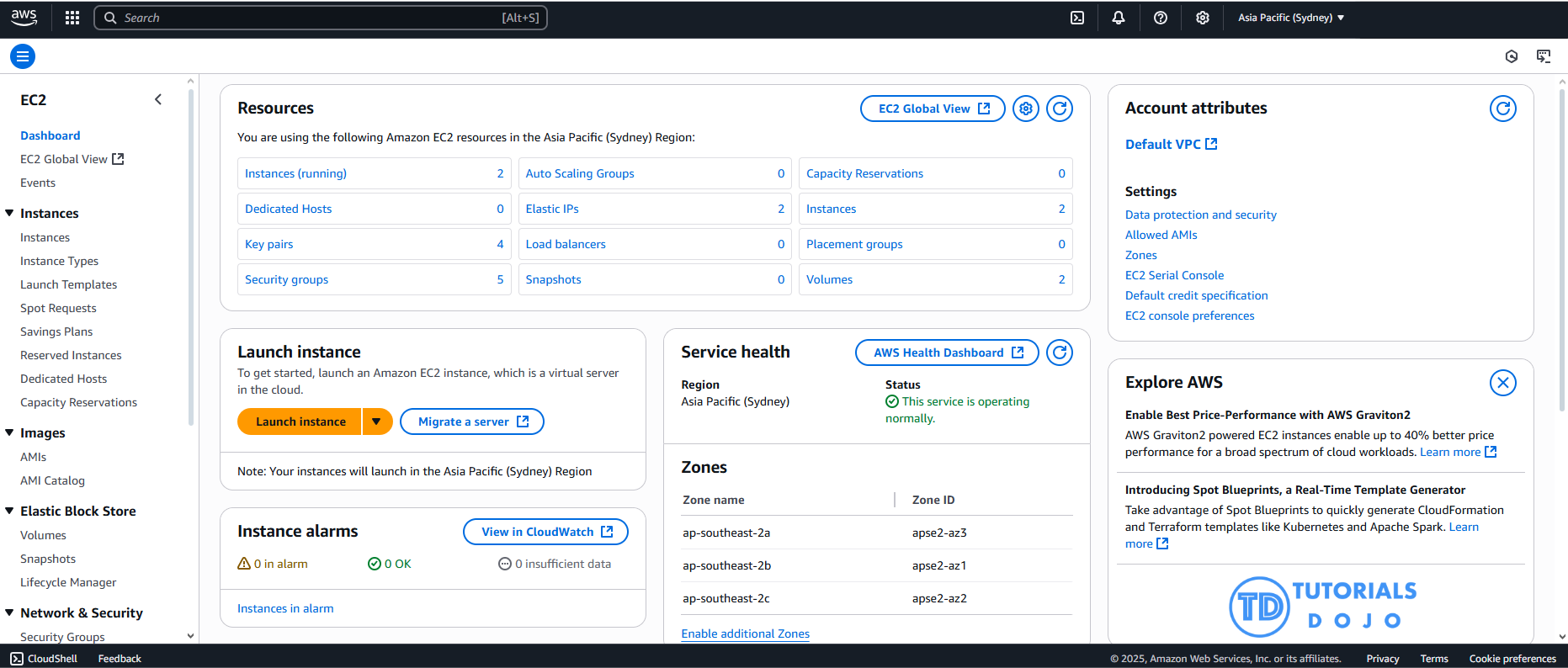Focus the AWS search field
1568x668 pixels.
321,18
